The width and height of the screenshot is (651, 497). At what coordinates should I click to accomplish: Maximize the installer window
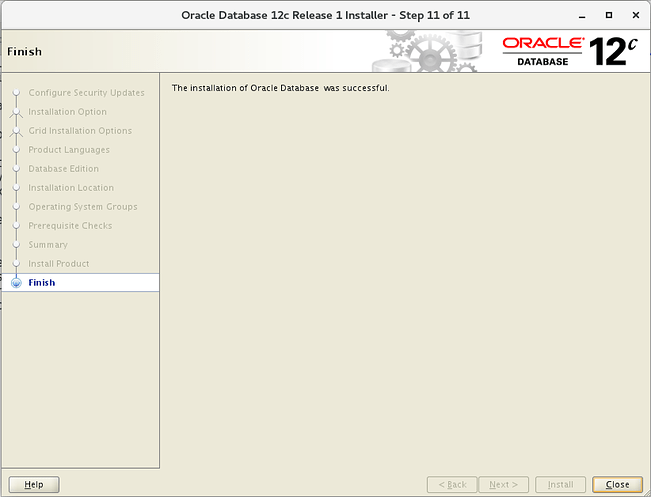[609, 15]
